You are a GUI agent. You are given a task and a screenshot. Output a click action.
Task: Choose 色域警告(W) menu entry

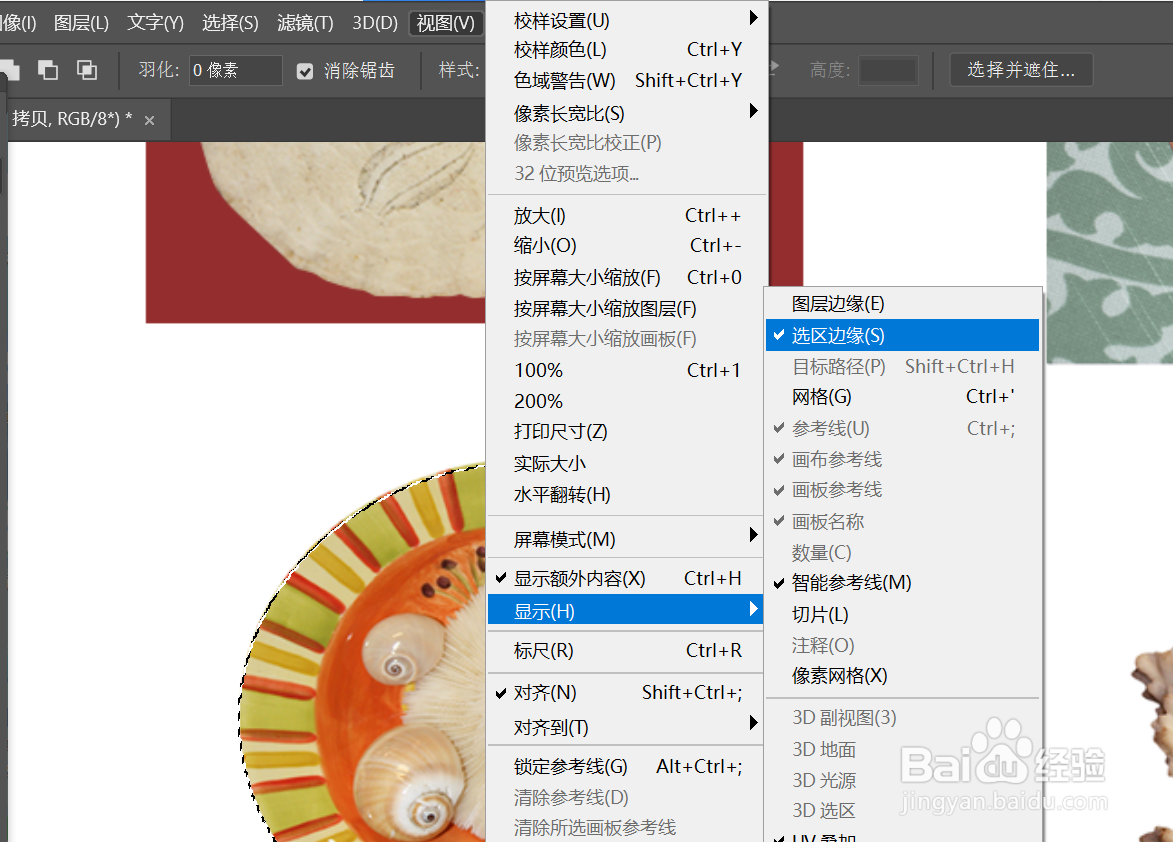(626, 80)
